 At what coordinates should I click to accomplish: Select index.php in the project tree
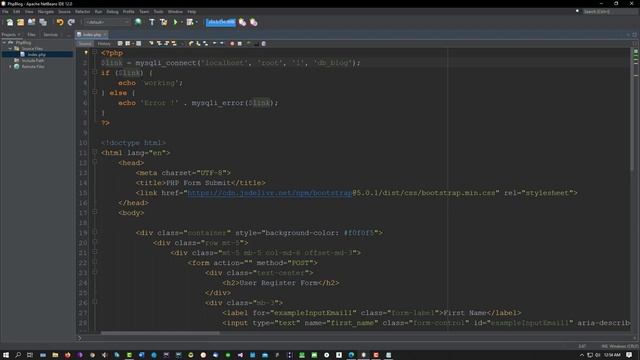point(37,54)
